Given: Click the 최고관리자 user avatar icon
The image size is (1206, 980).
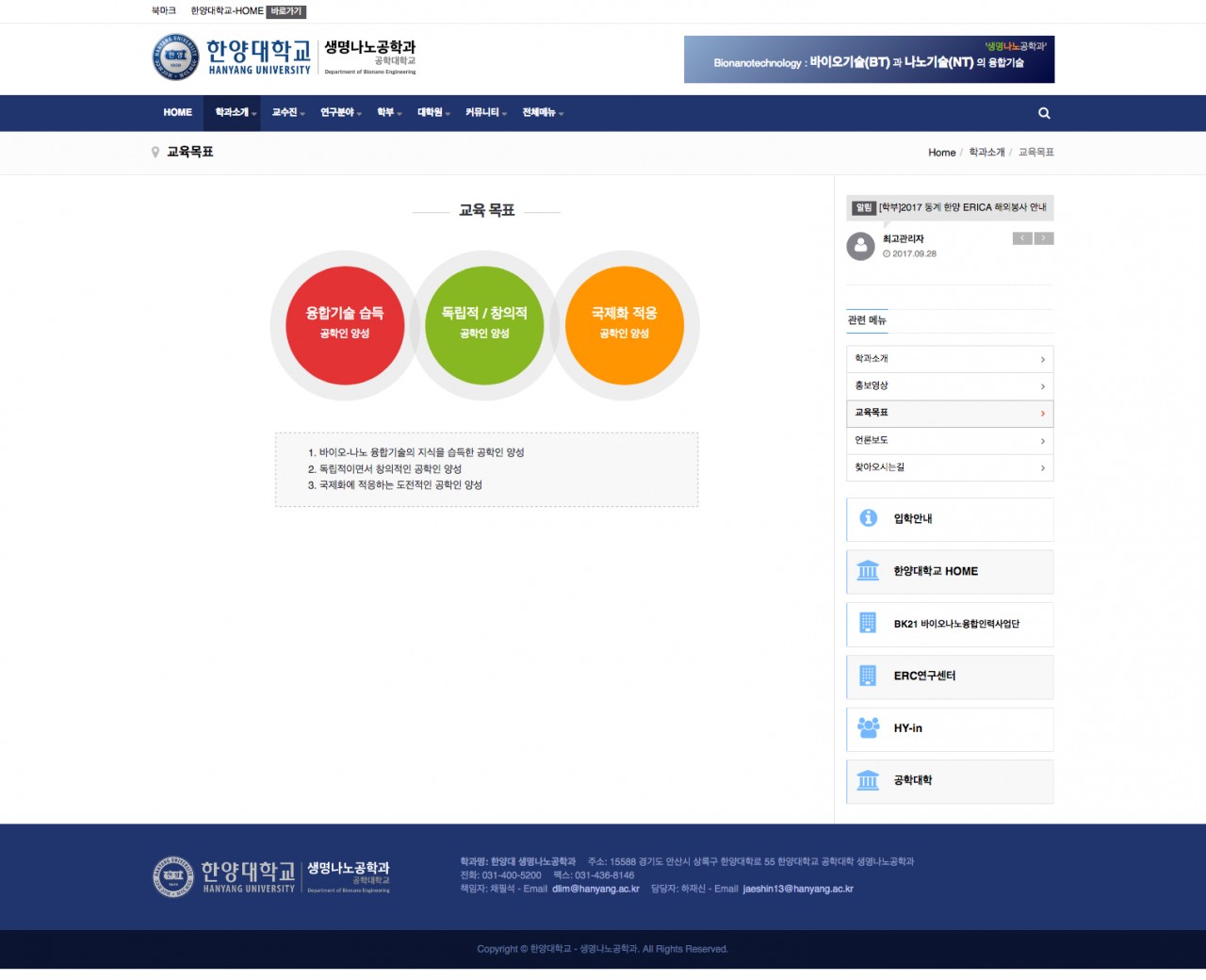Looking at the screenshot, I should [x=860, y=246].
